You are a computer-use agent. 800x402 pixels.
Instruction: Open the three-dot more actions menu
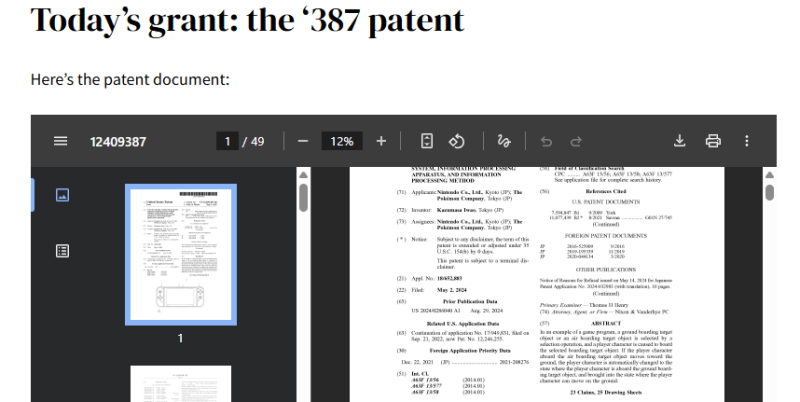click(x=746, y=141)
